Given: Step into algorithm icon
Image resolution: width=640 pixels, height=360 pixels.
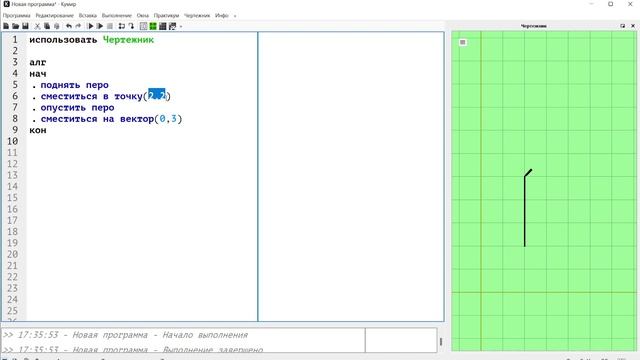Looking at the screenshot, I should tap(131, 26).
